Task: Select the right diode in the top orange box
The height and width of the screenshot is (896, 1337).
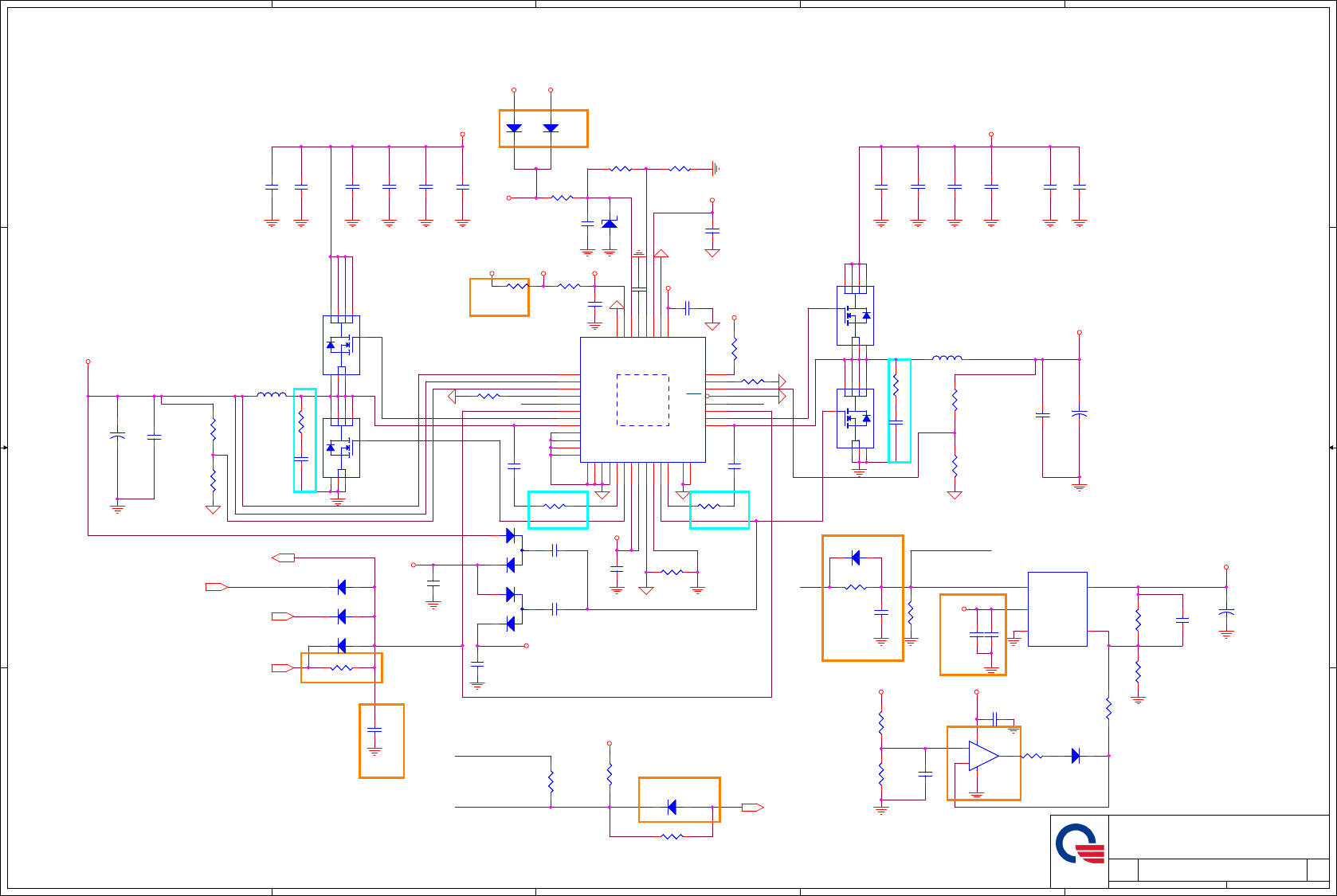Action: [551, 127]
